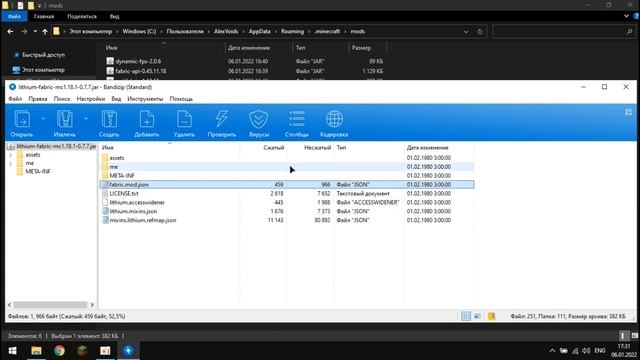Select the fabric.mod.json file
The height and width of the screenshot is (360, 640).
[287, 184]
